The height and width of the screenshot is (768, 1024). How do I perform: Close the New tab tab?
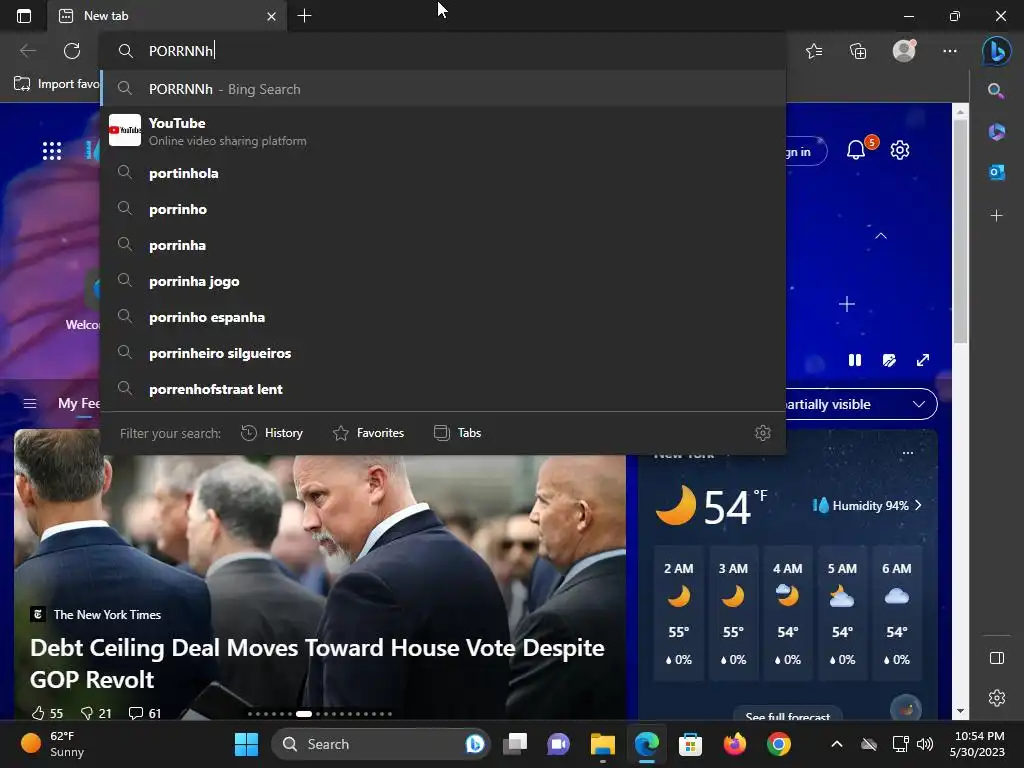click(x=272, y=16)
